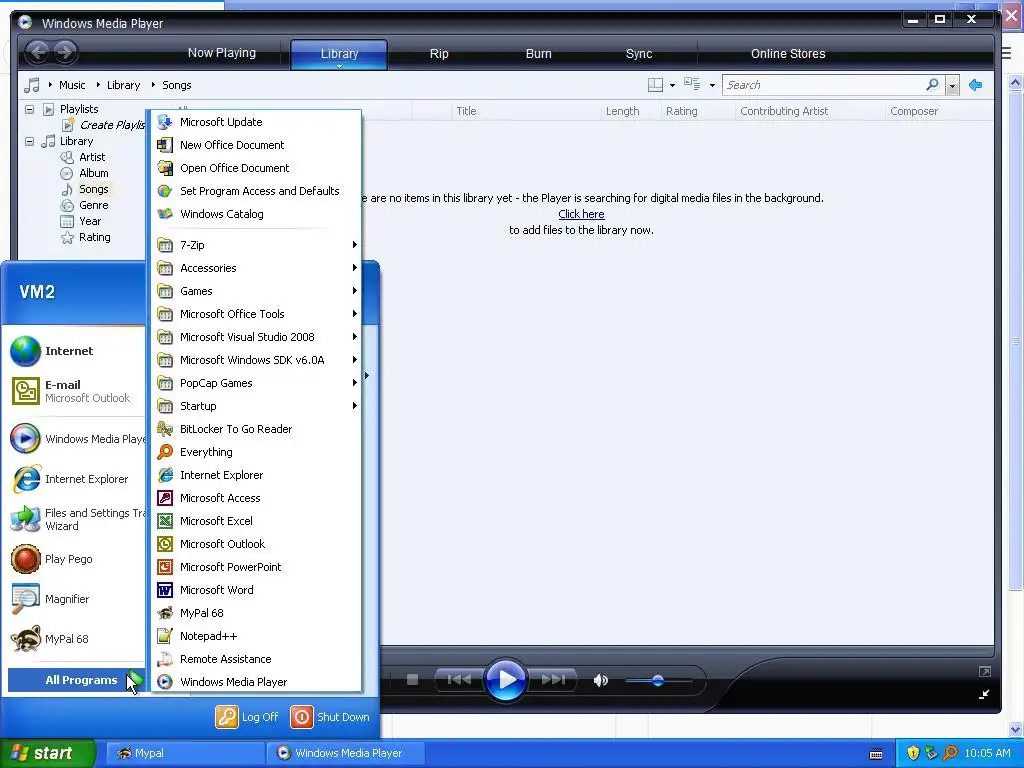The width and height of the screenshot is (1024, 768).
Task: Select Artist in the library tree
Action: [92, 157]
